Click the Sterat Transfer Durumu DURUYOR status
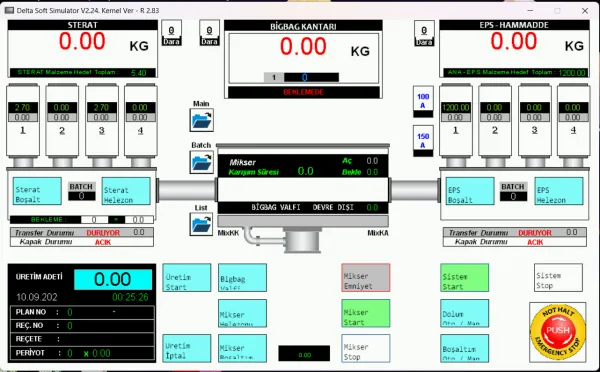The height and width of the screenshot is (372, 600). (103, 233)
